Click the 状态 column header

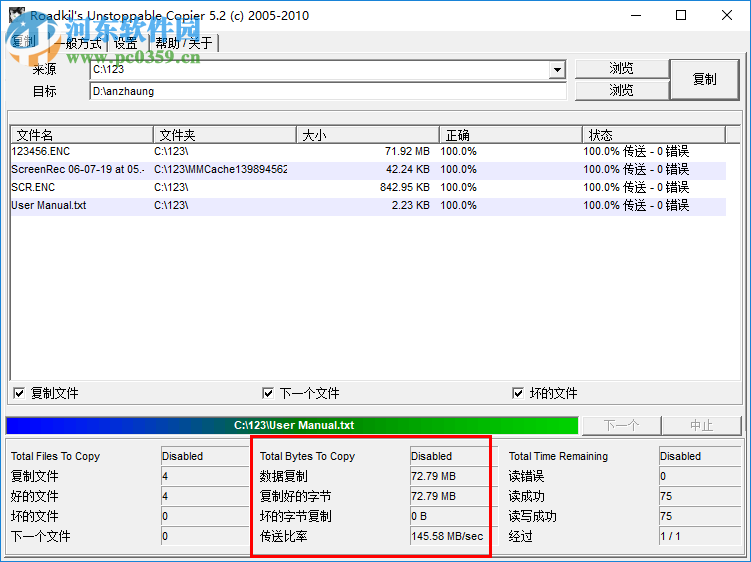coord(654,135)
